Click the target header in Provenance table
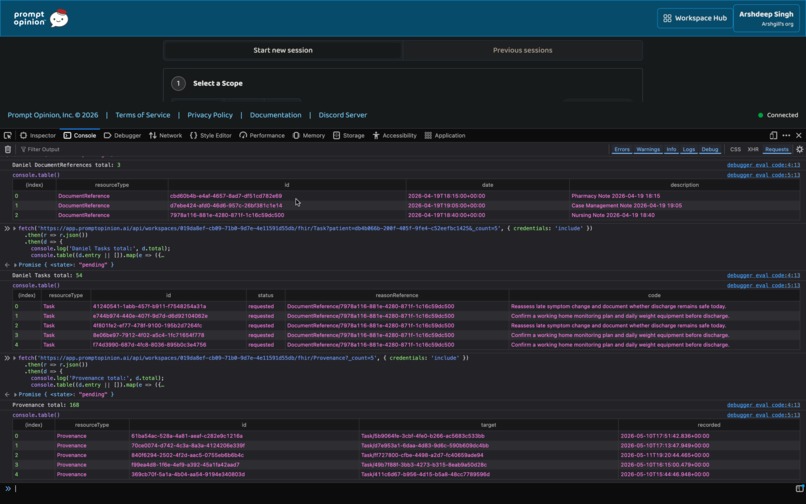This screenshot has width=806, height=504. click(x=488, y=425)
